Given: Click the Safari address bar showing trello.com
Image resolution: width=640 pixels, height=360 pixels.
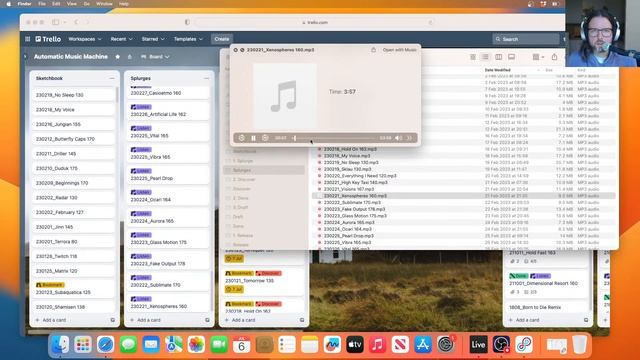Looking at the screenshot, I should click(x=314, y=22).
